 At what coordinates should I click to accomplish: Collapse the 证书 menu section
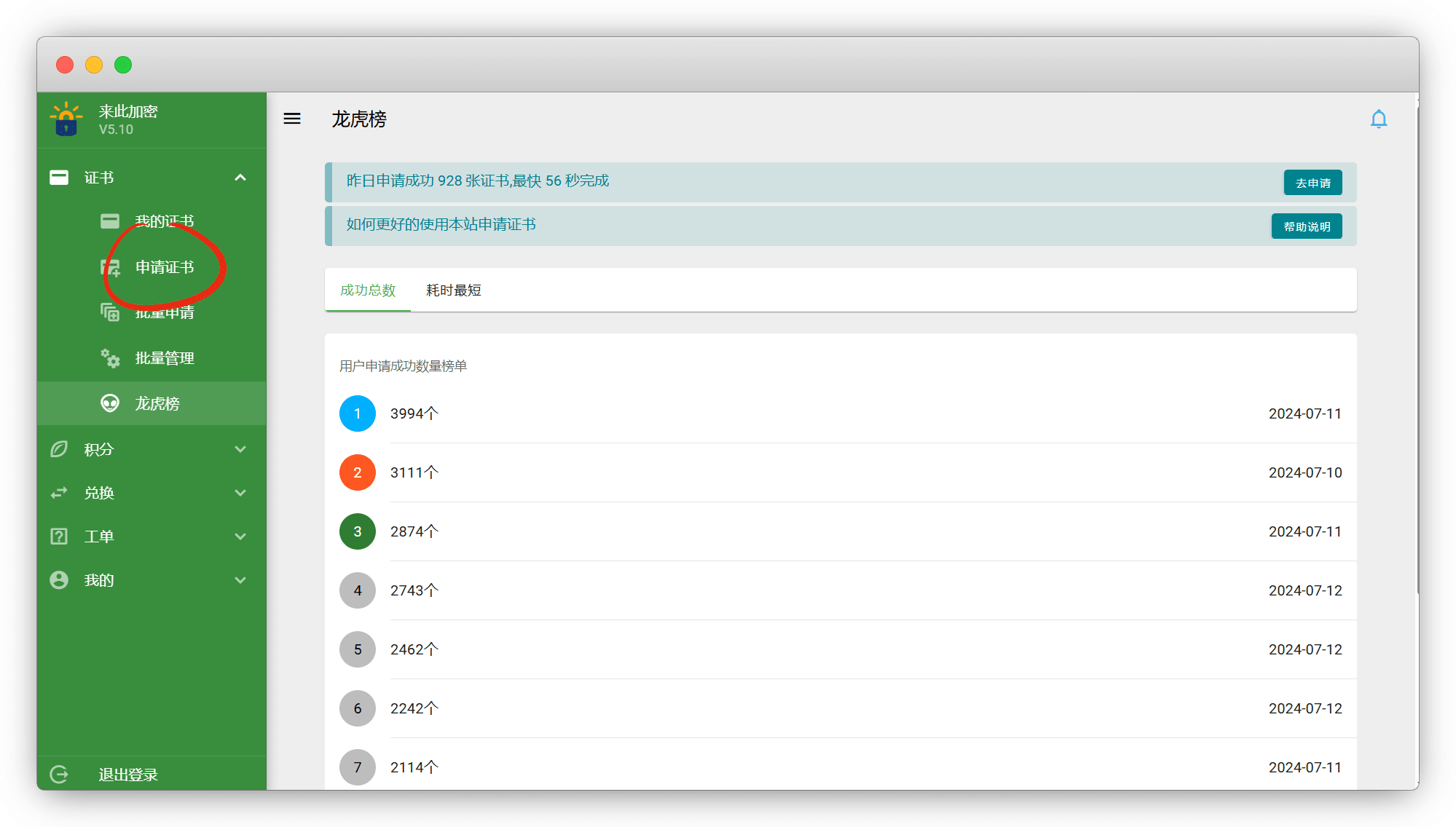click(240, 178)
